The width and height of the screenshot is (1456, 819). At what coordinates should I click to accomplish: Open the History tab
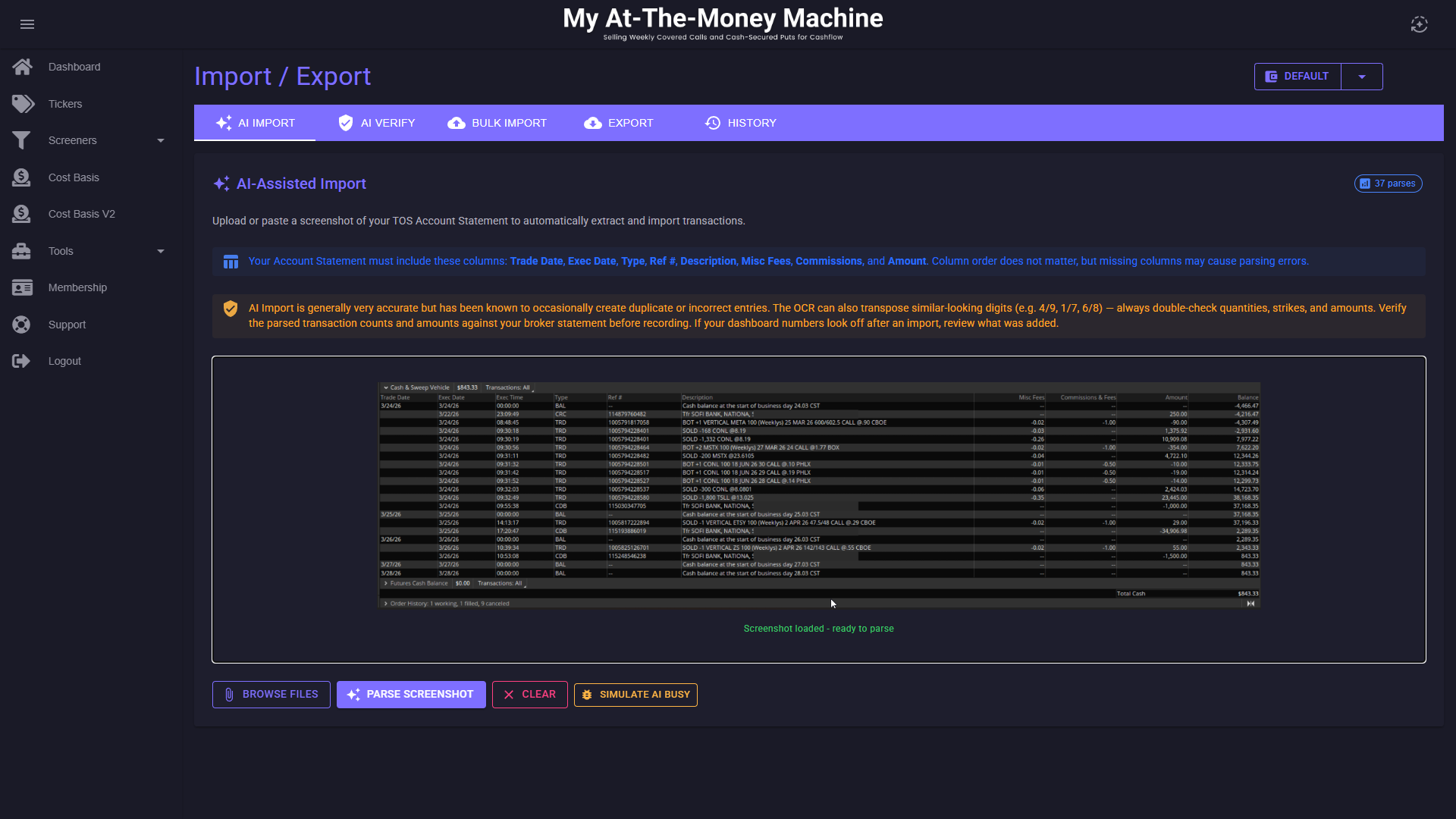tap(740, 123)
